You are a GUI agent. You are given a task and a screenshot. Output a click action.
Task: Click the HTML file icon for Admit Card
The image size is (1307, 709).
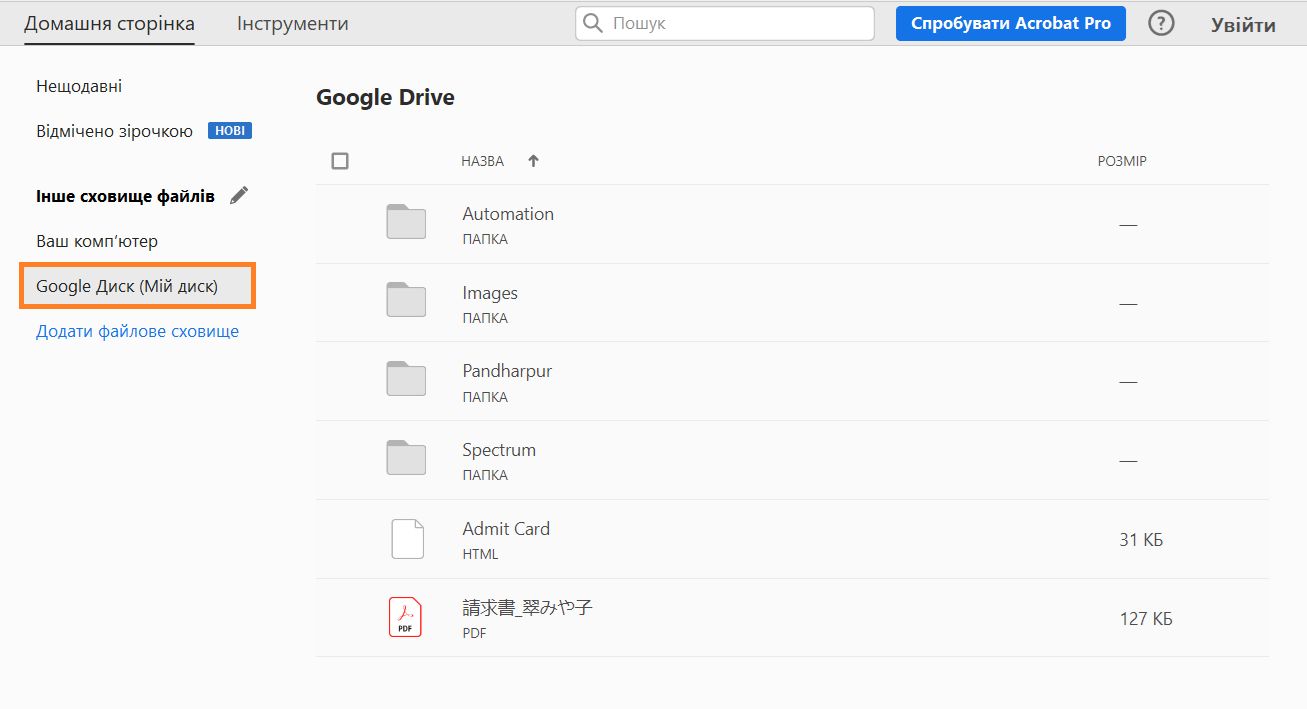405,538
